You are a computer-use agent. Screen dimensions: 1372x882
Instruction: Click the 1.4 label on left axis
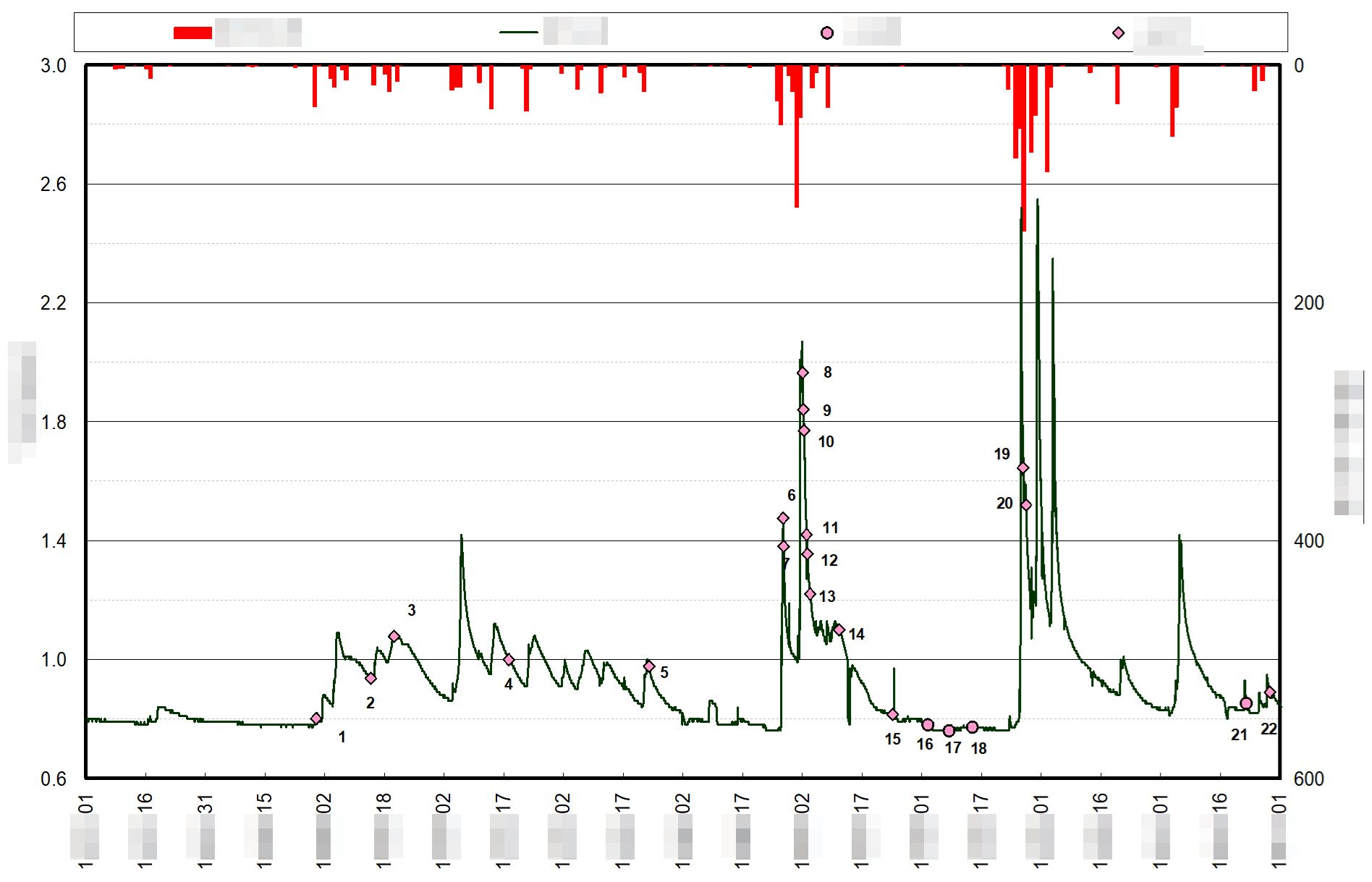pos(53,541)
